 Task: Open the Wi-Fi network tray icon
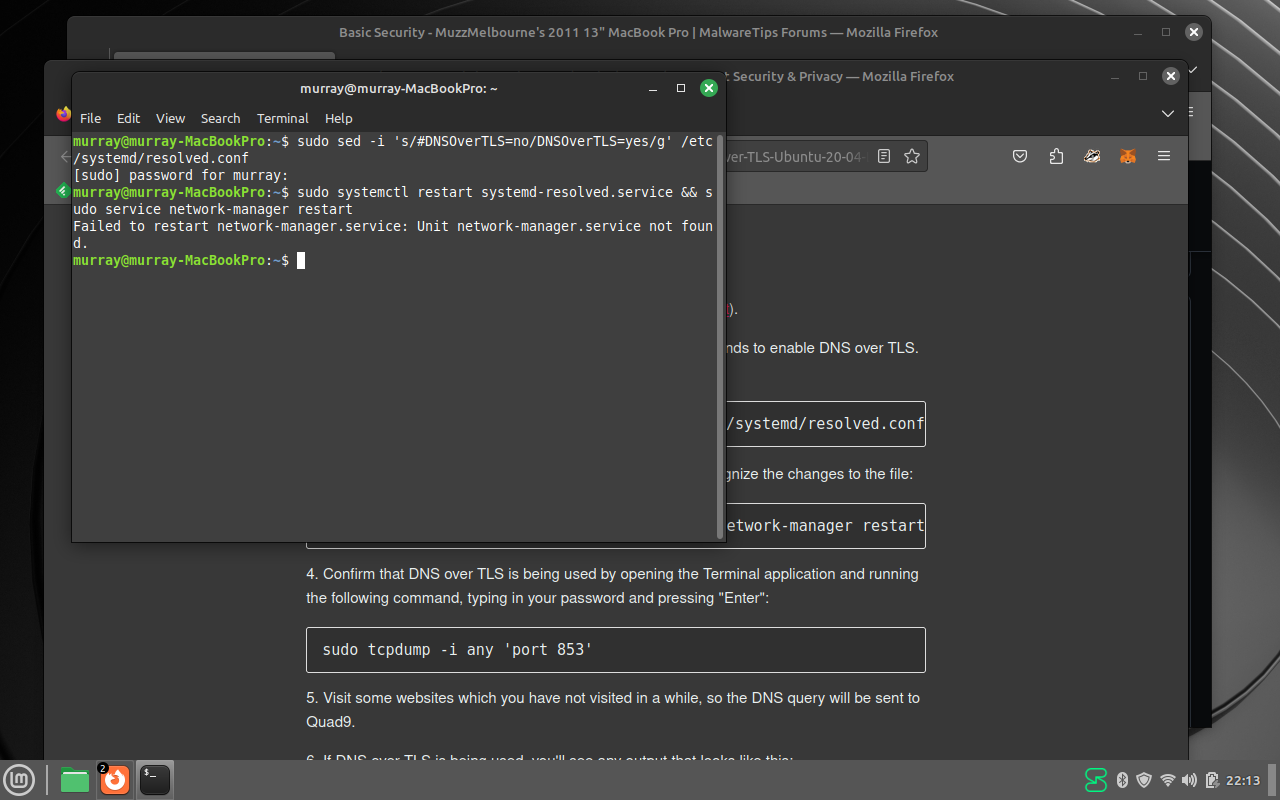[1167, 780]
